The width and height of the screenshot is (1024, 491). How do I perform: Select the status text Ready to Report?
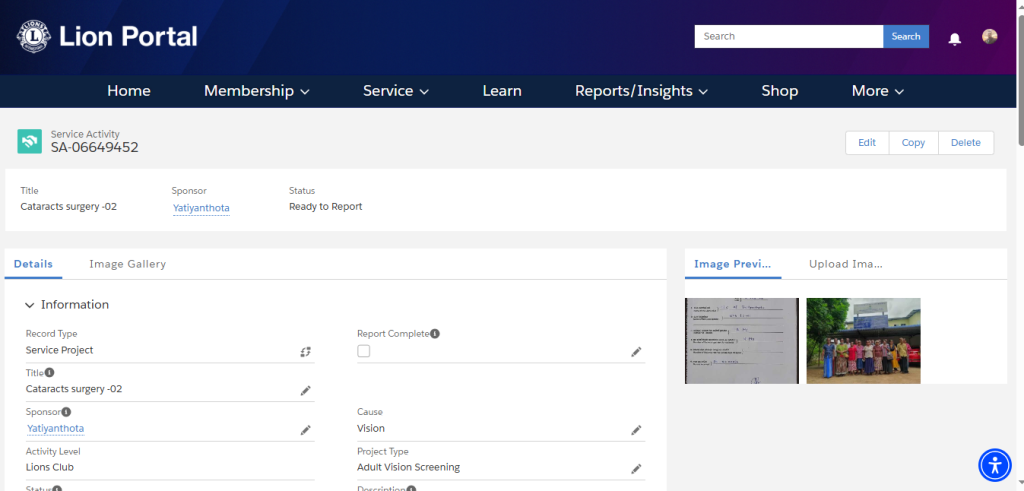click(325, 207)
